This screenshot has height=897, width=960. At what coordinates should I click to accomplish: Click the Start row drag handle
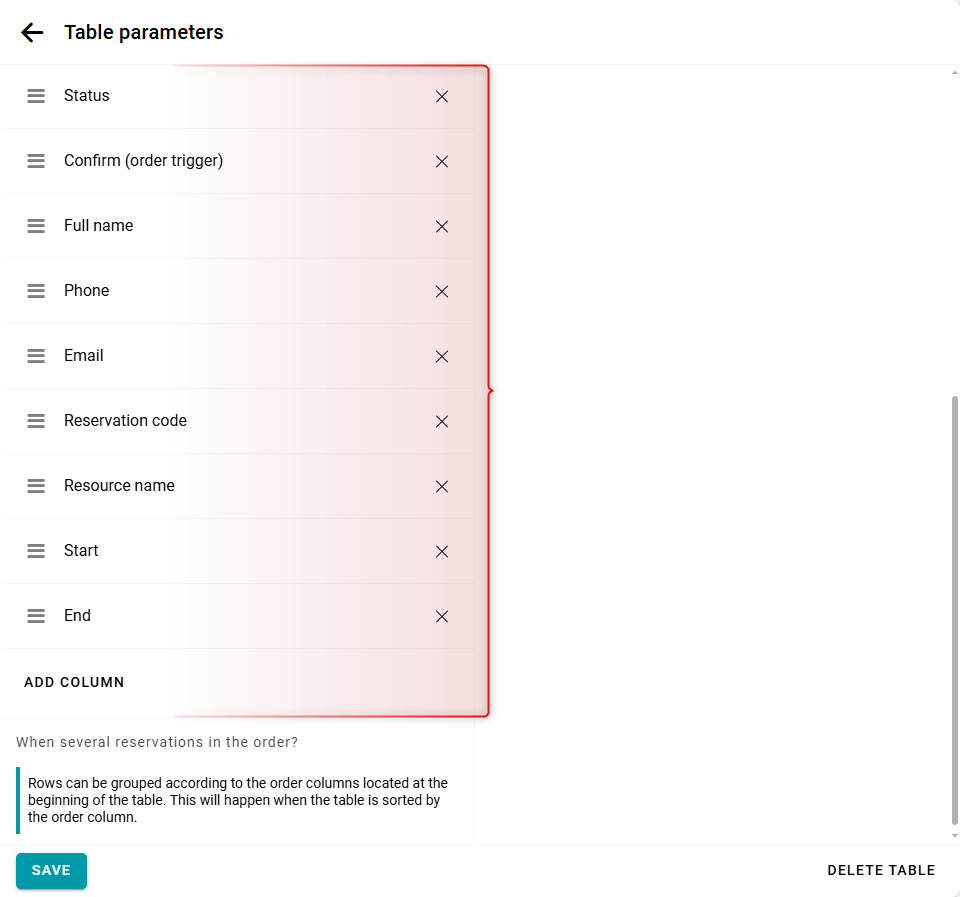36,551
